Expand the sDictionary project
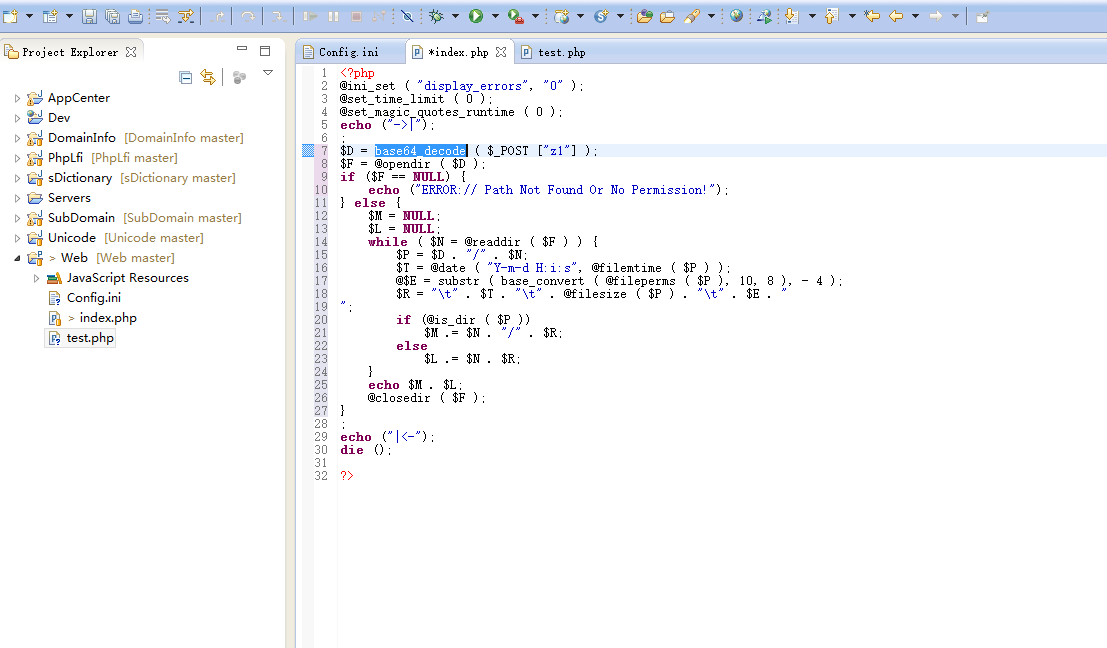 [18, 178]
